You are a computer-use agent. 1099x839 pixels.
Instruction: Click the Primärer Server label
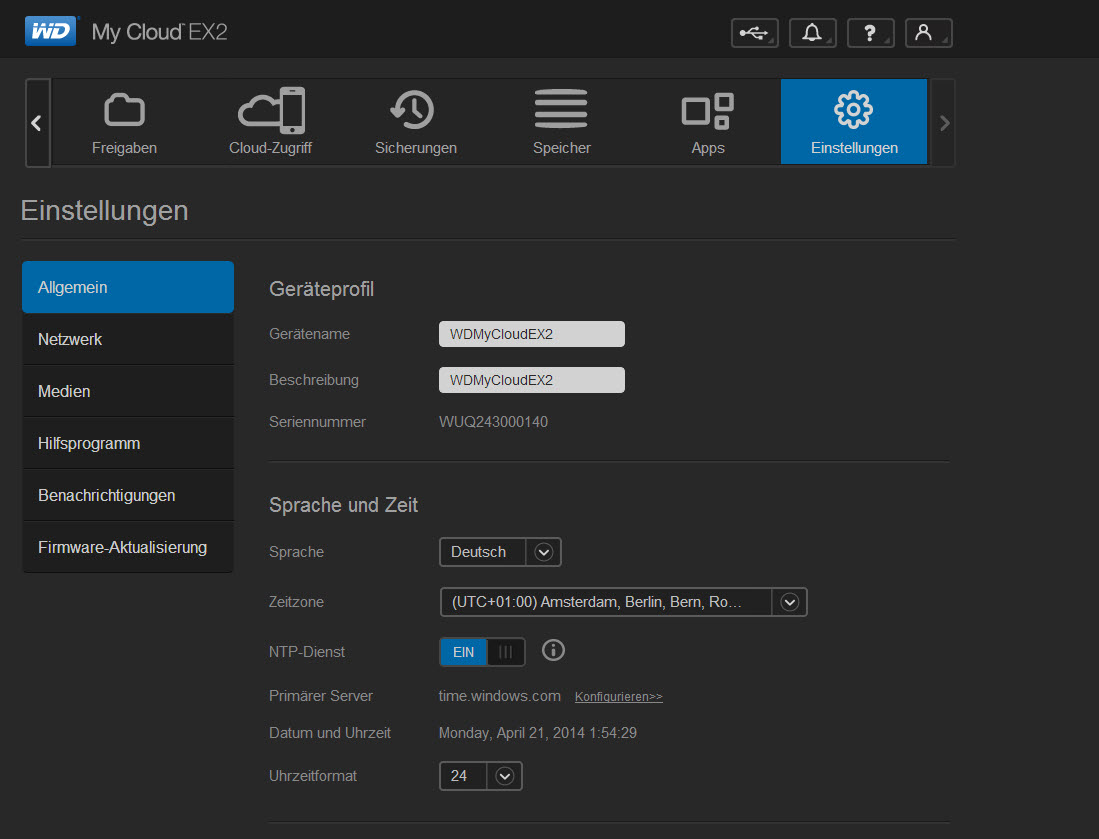coord(321,696)
